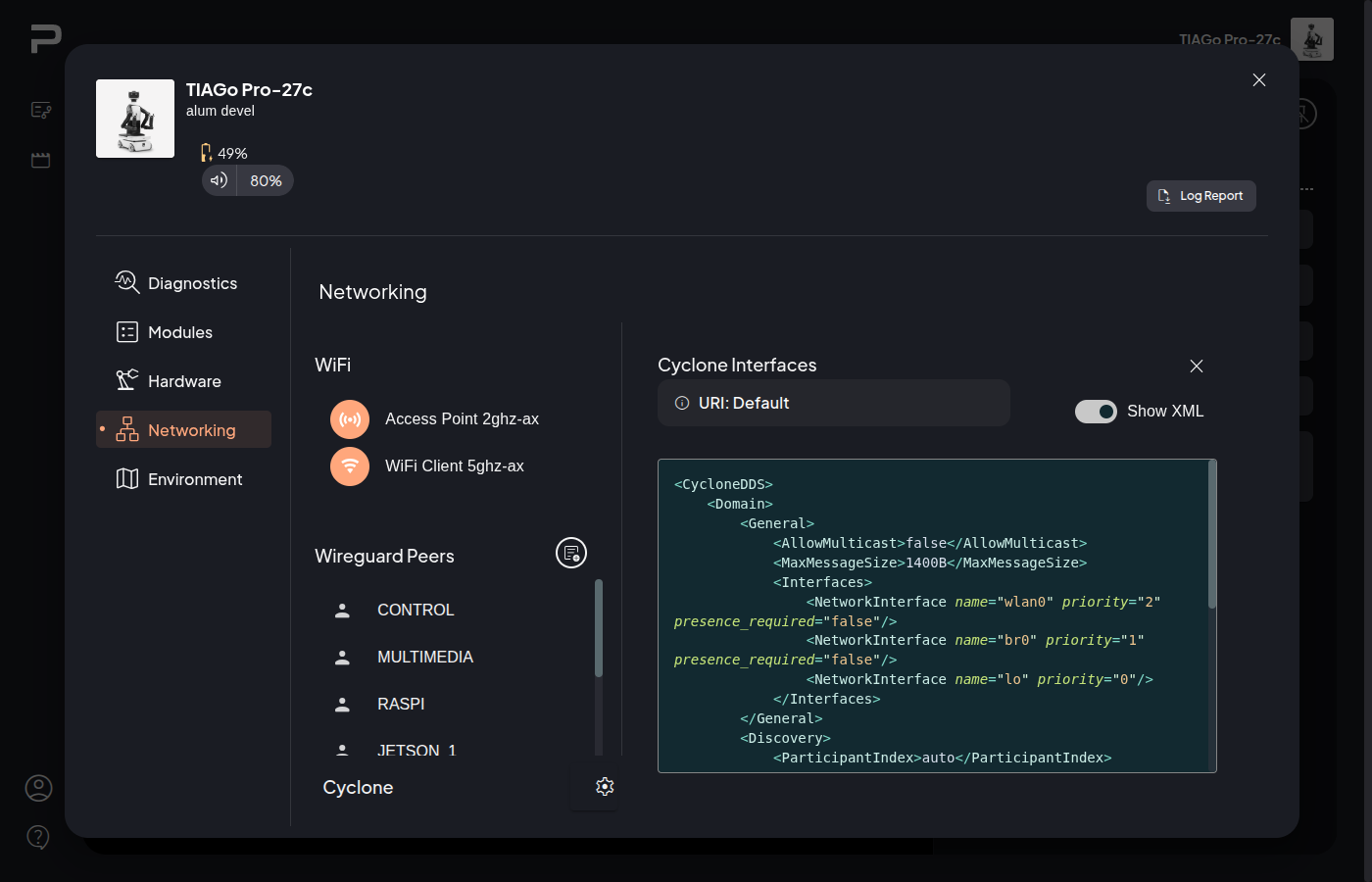Image resolution: width=1372 pixels, height=882 pixels.
Task: Open the Environment section
Action: 184,479
